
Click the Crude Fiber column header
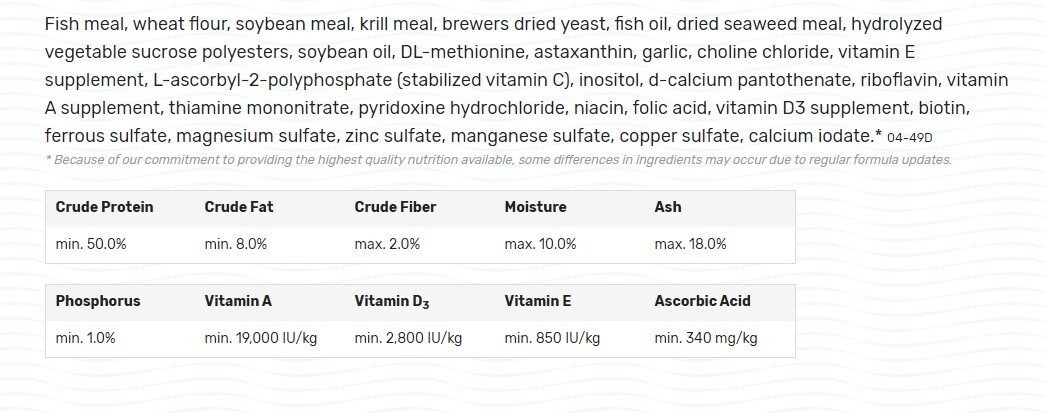coord(395,207)
